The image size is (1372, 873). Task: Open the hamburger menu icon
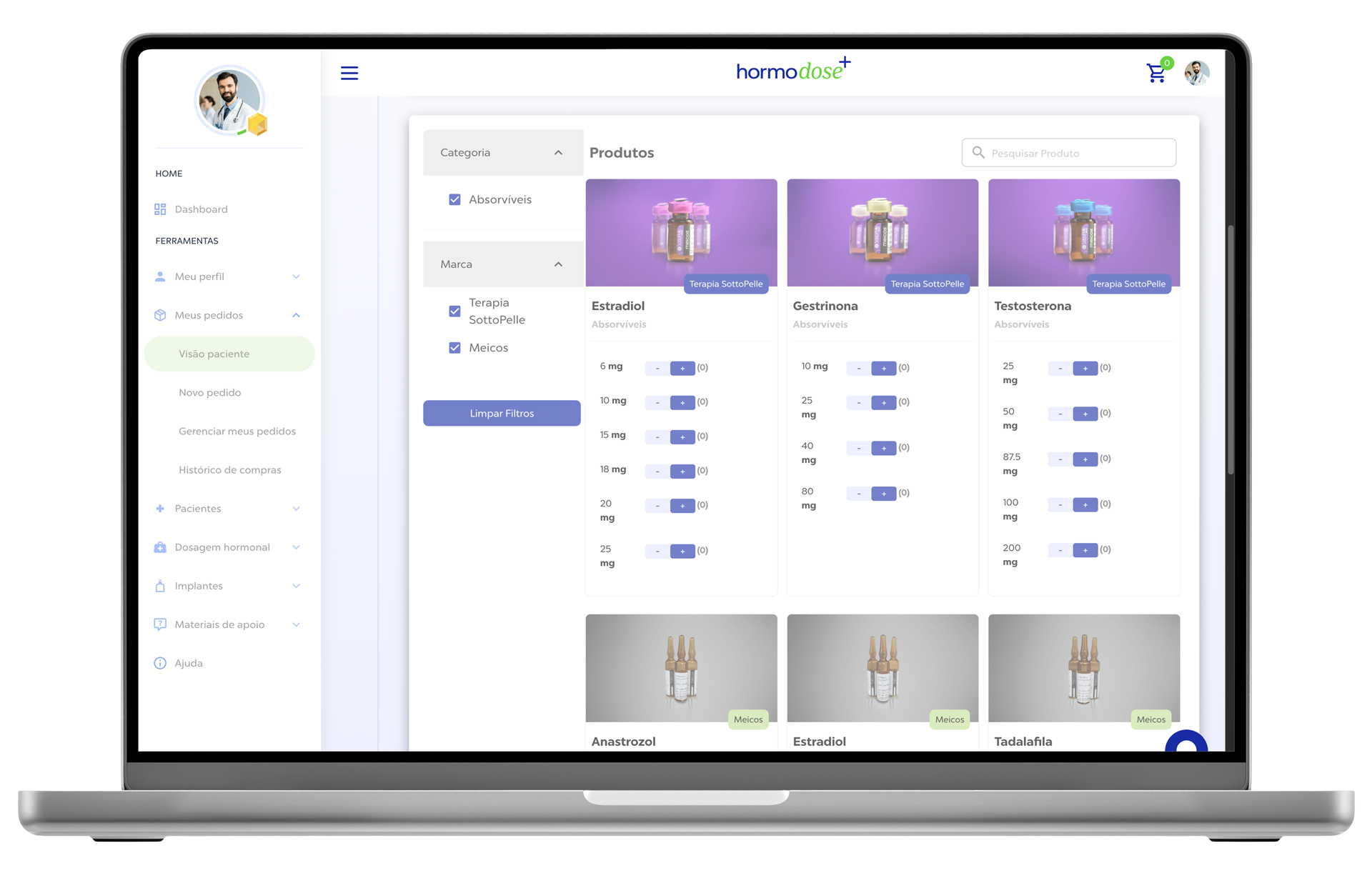click(349, 73)
